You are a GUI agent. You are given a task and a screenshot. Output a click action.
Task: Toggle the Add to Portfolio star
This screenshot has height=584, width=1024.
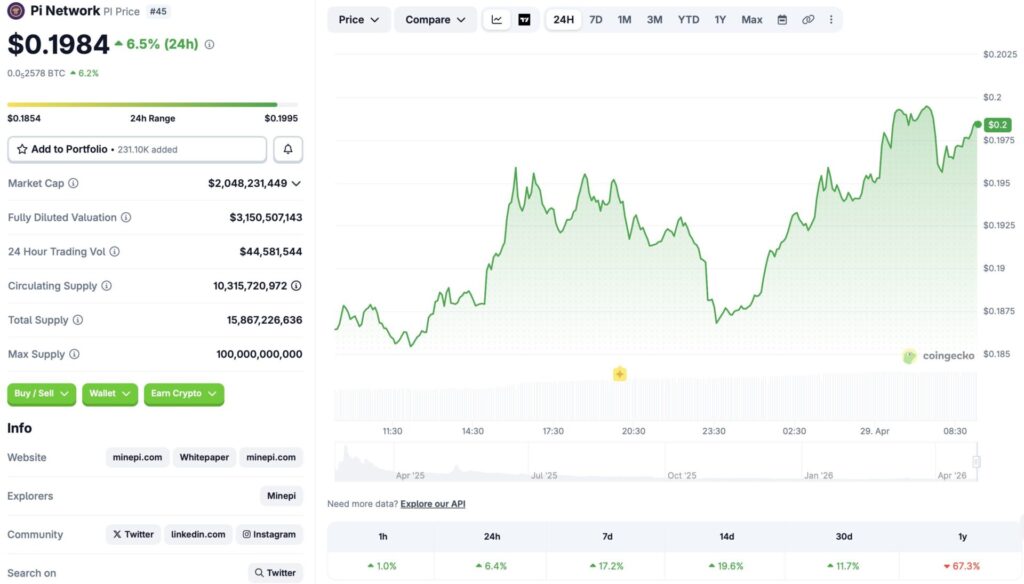click(20, 148)
